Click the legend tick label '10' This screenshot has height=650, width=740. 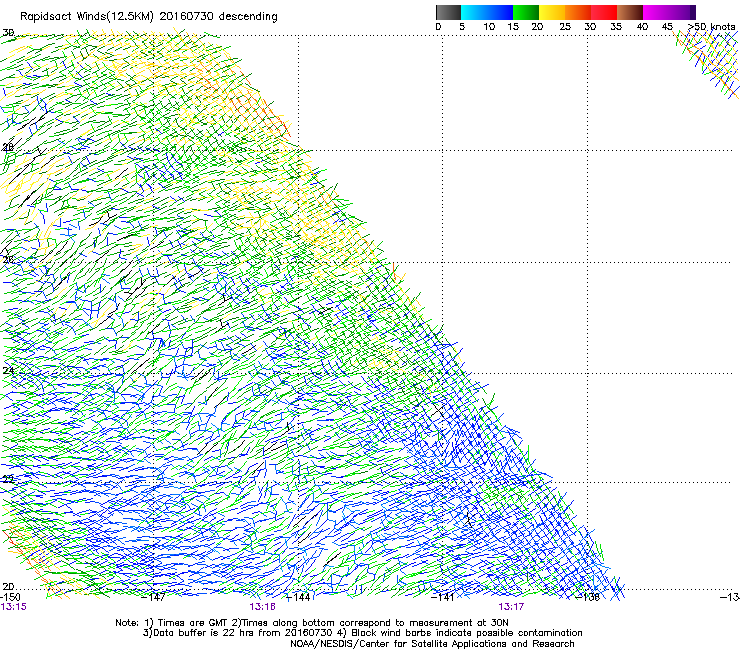(x=489, y=27)
